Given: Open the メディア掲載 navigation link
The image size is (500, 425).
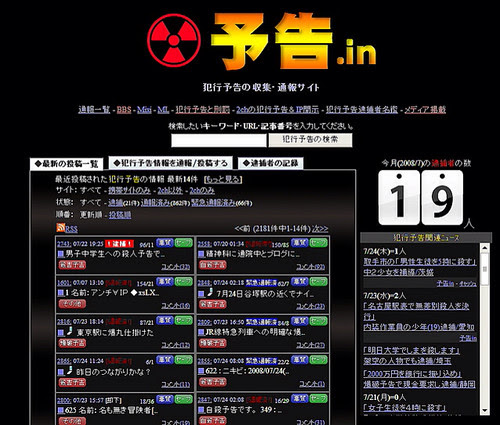Looking at the screenshot, I should [425, 110].
